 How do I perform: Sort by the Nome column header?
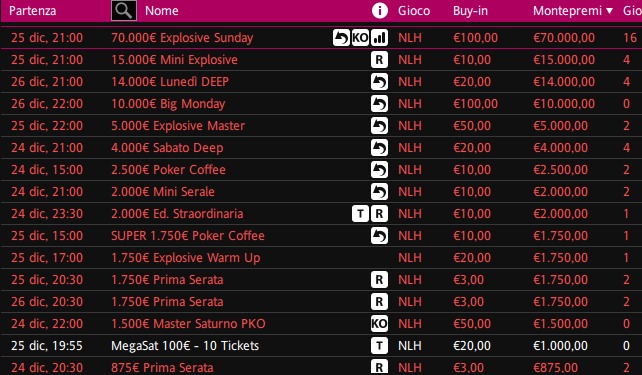pos(162,11)
